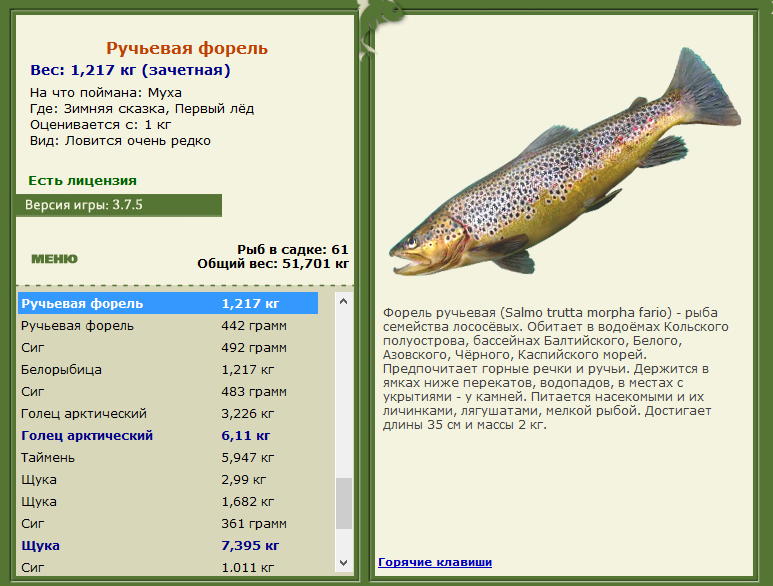773x586 pixels.
Task: Click the Вес: 1,217 кг (зачетная) line
Action: coord(130,70)
